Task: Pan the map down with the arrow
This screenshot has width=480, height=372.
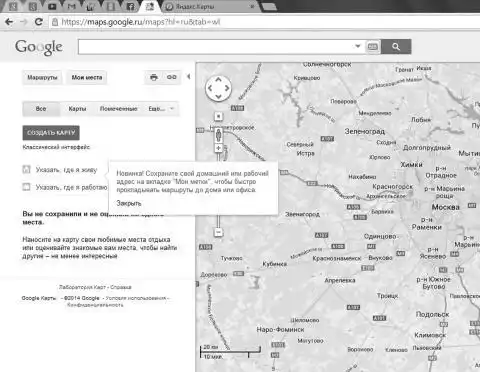Action: (x=218, y=96)
